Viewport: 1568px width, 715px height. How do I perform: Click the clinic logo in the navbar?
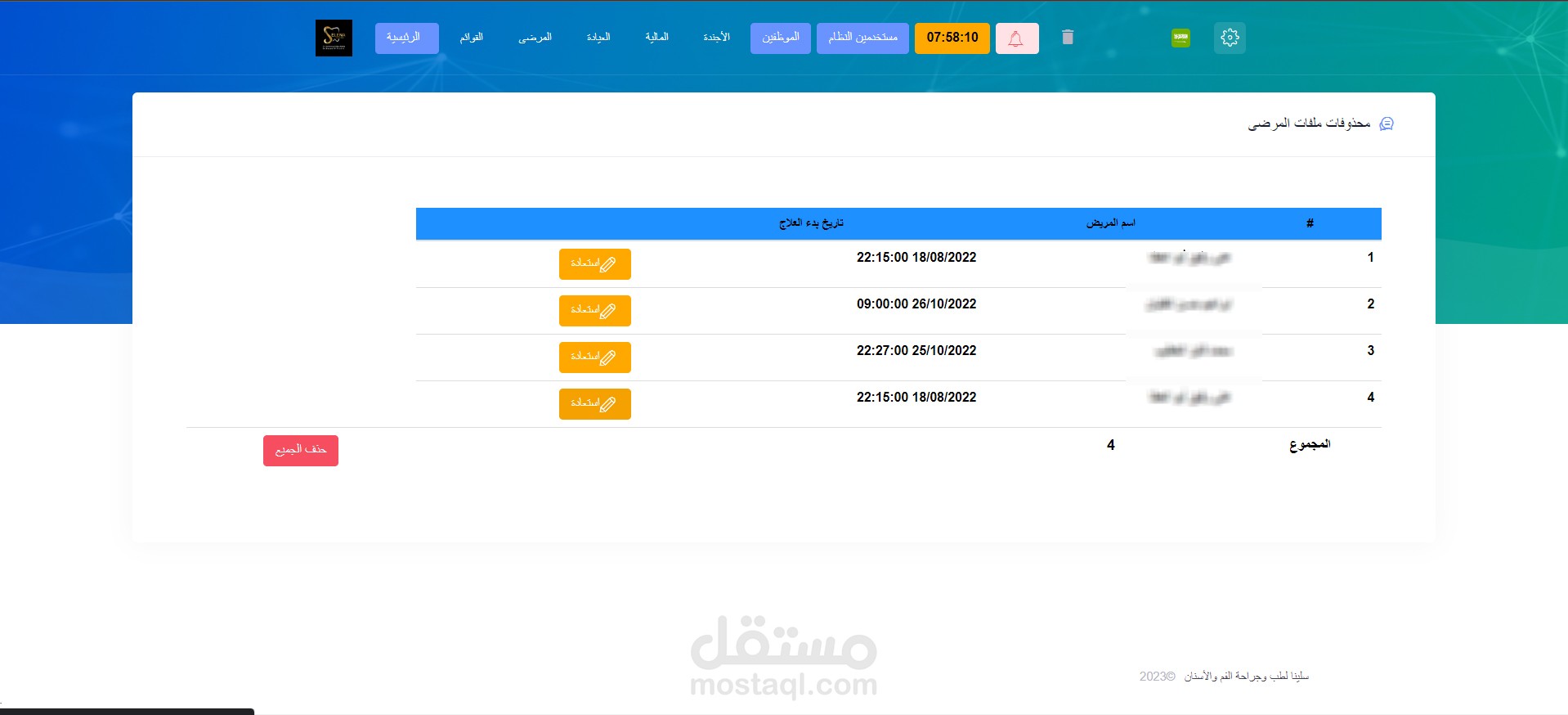[x=334, y=38]
